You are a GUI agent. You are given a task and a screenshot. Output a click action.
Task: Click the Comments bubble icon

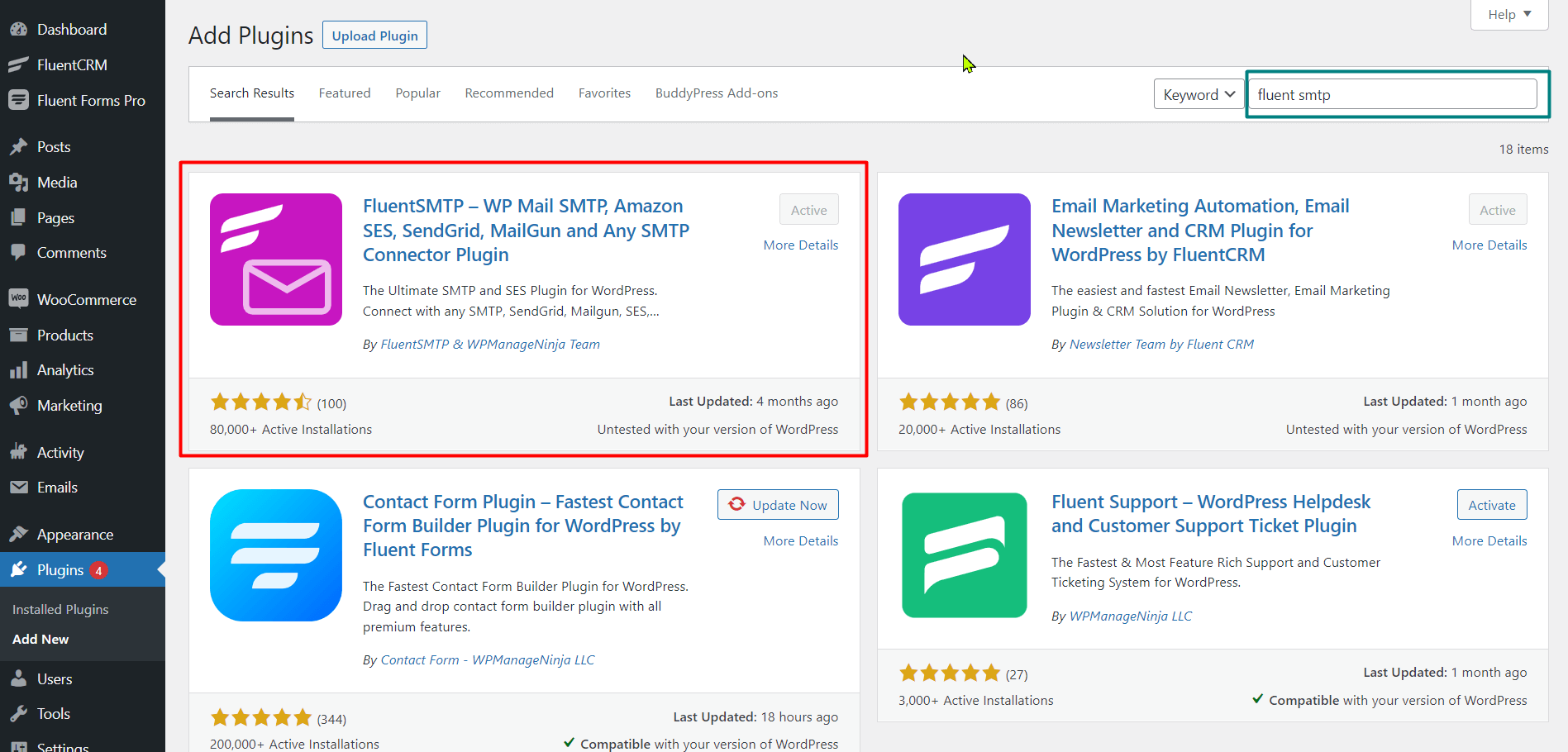pyautogui.click(x=18, y=253)
